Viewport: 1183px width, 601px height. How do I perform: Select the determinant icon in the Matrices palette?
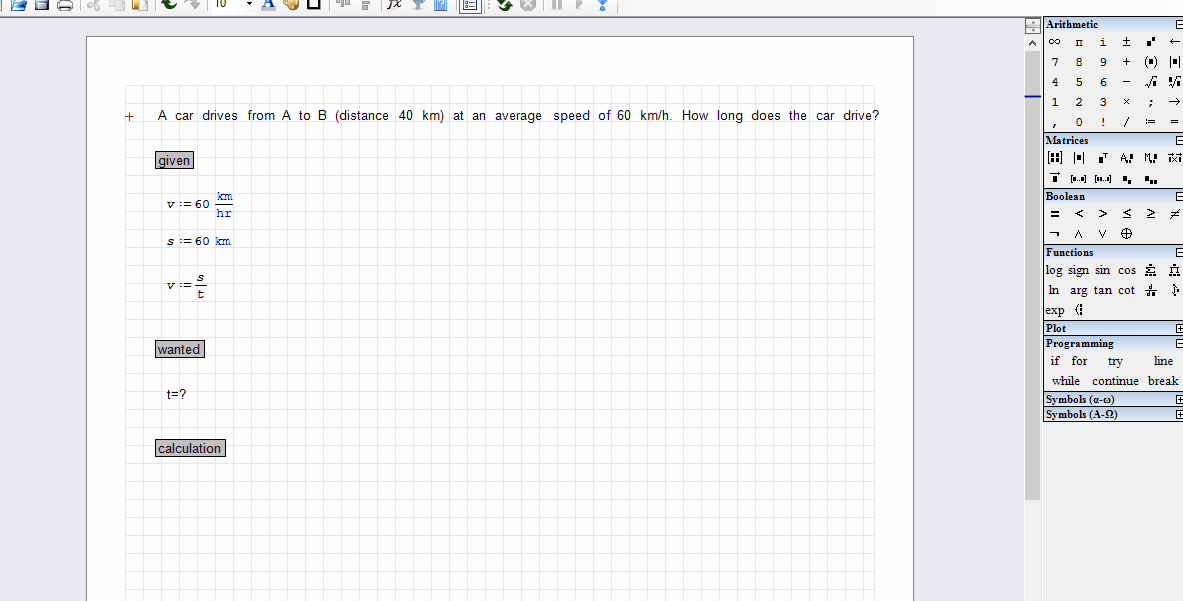(x=1079, y=155)
